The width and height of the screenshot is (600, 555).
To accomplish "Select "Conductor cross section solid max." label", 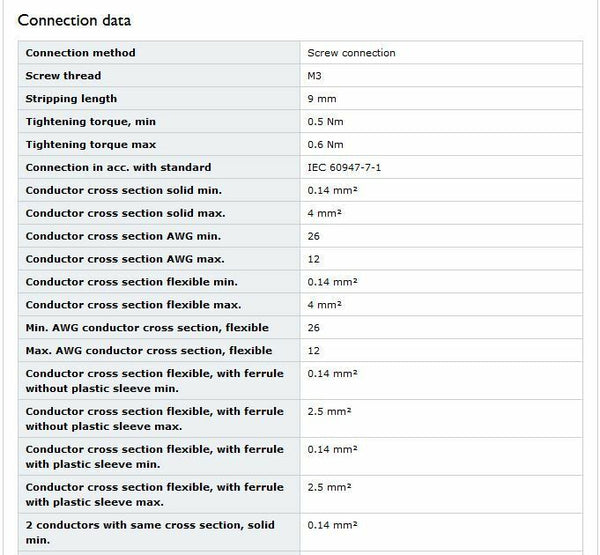I will click(125, 213).
